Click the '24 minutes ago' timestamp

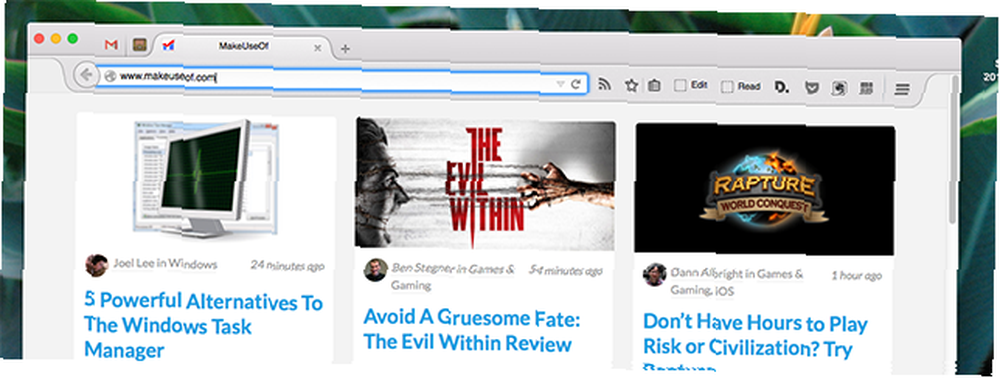tap(287, 265)
